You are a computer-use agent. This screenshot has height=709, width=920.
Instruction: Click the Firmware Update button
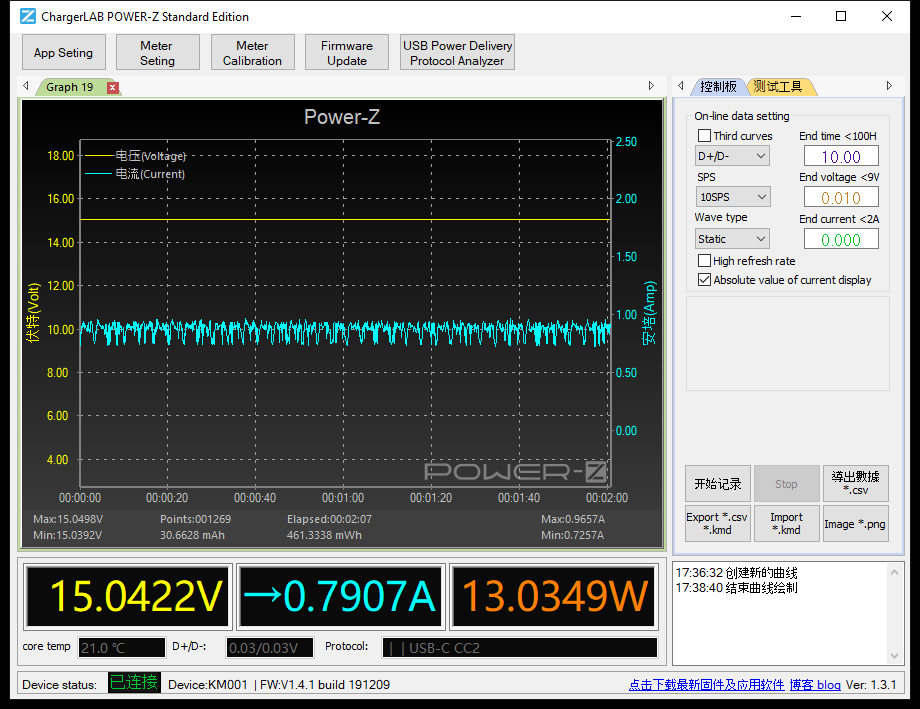point(347,53)
